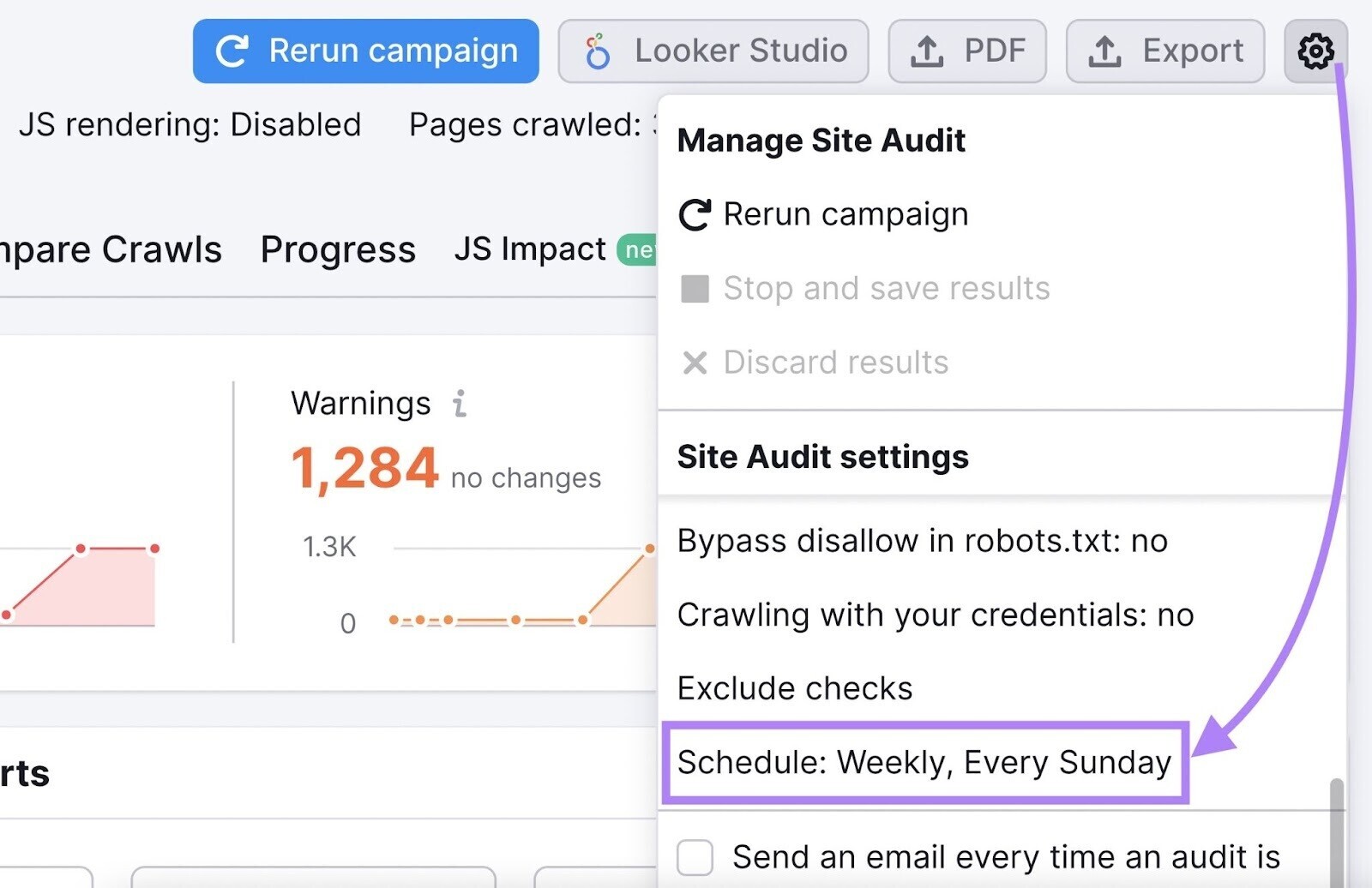Click the Site Audit settings heading
Viewport: 1372px width, 888px height.
[823, 457]
